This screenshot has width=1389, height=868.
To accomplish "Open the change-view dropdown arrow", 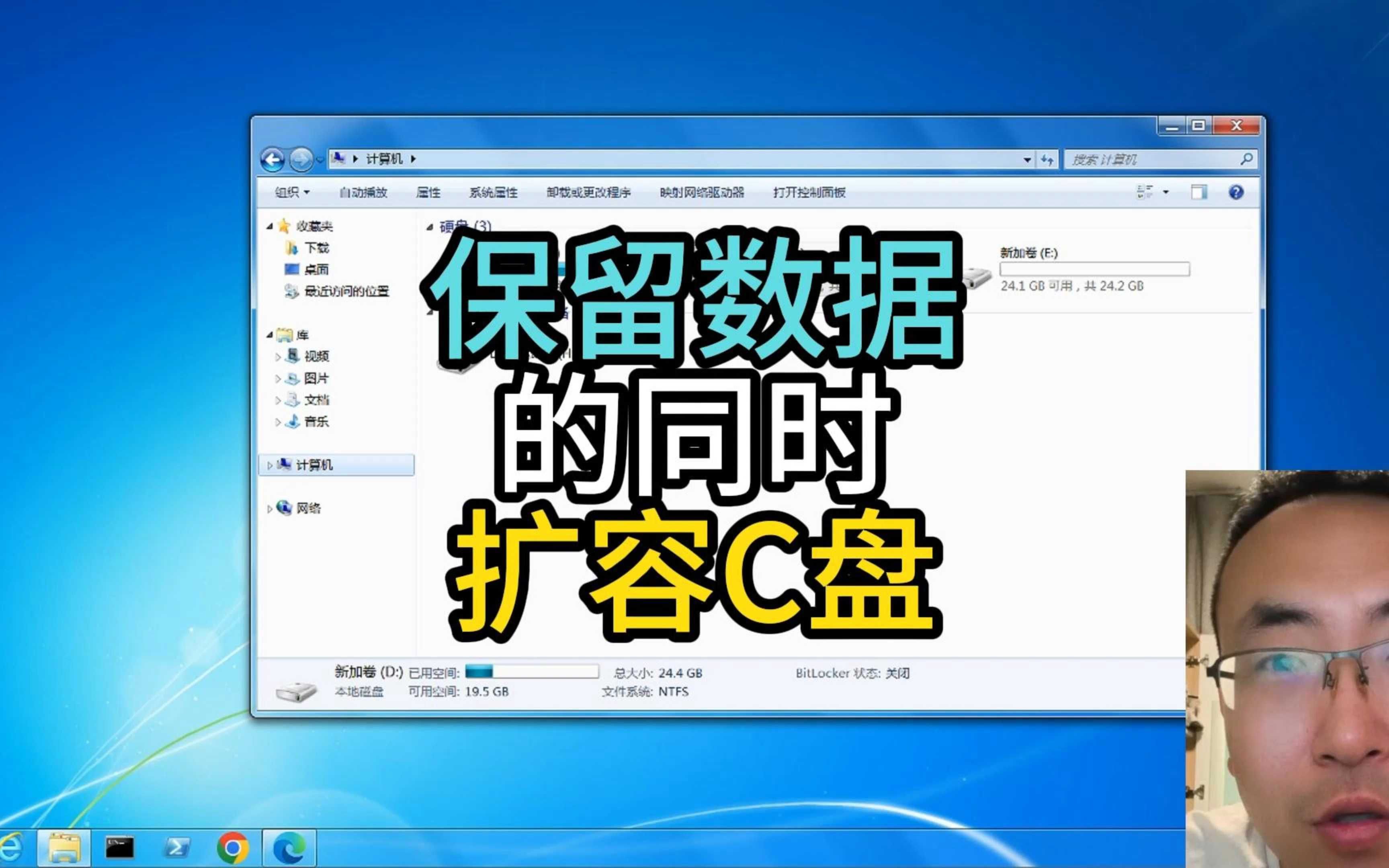I will point(1166,192).
